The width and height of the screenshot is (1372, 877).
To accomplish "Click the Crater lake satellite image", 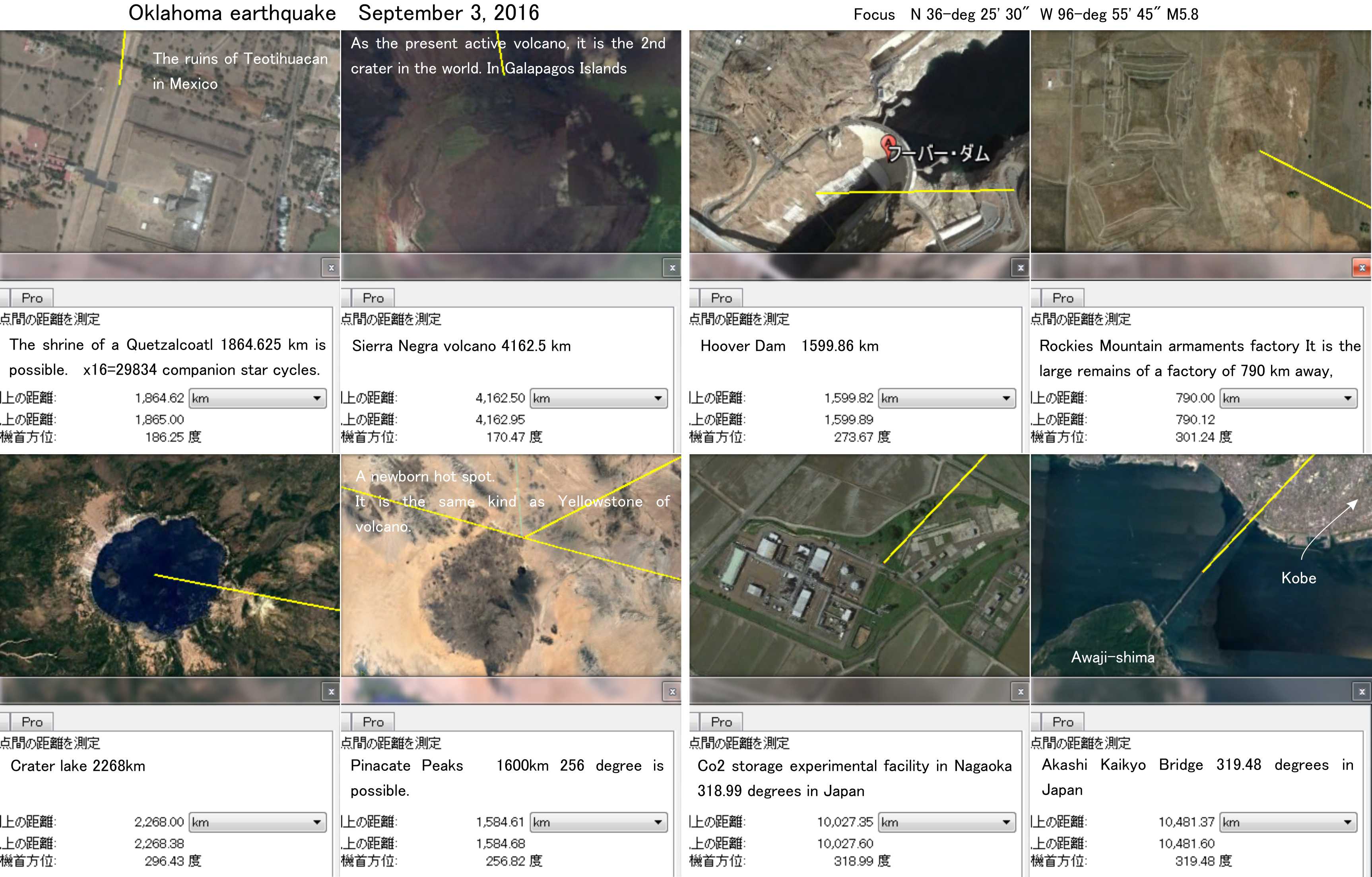I will (x=170, y=565).
